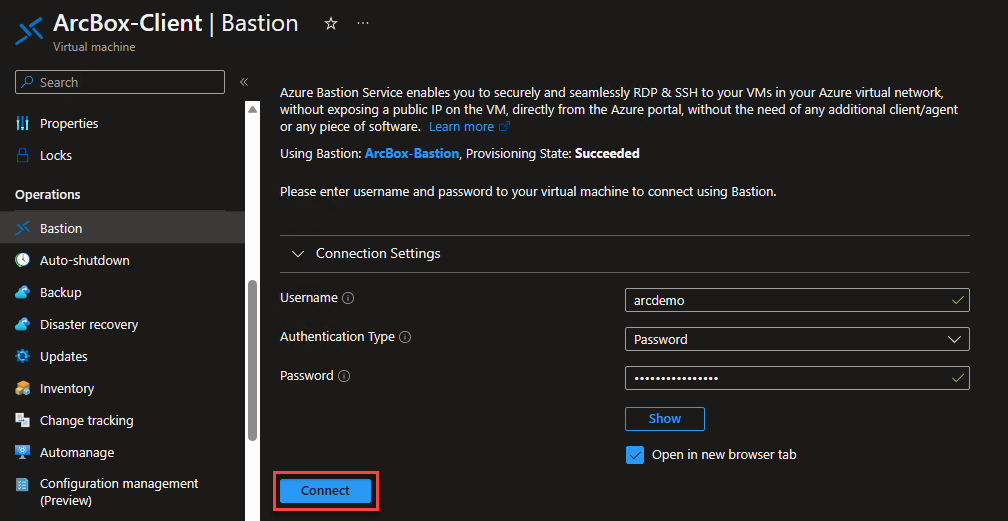
Task: Click the Succeeded provisioning state text
Action: click(x=607, y=154)
